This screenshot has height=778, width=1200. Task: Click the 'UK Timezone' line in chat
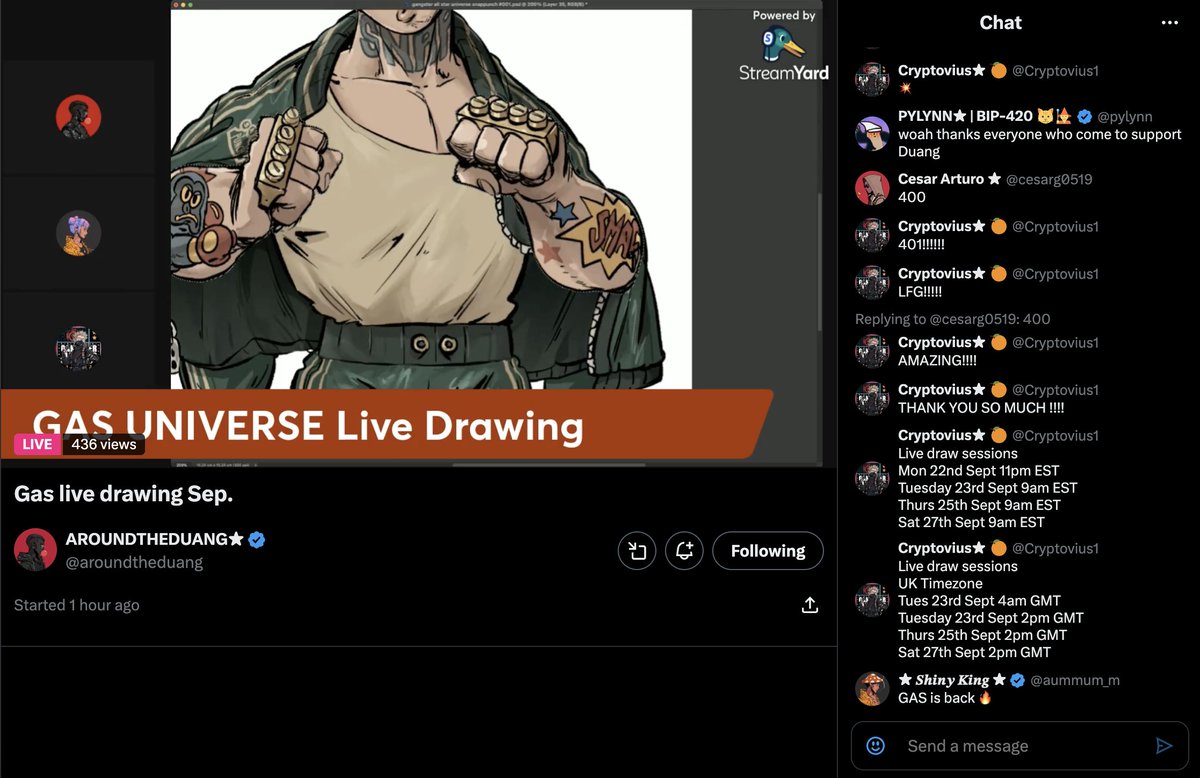(940, 583)
